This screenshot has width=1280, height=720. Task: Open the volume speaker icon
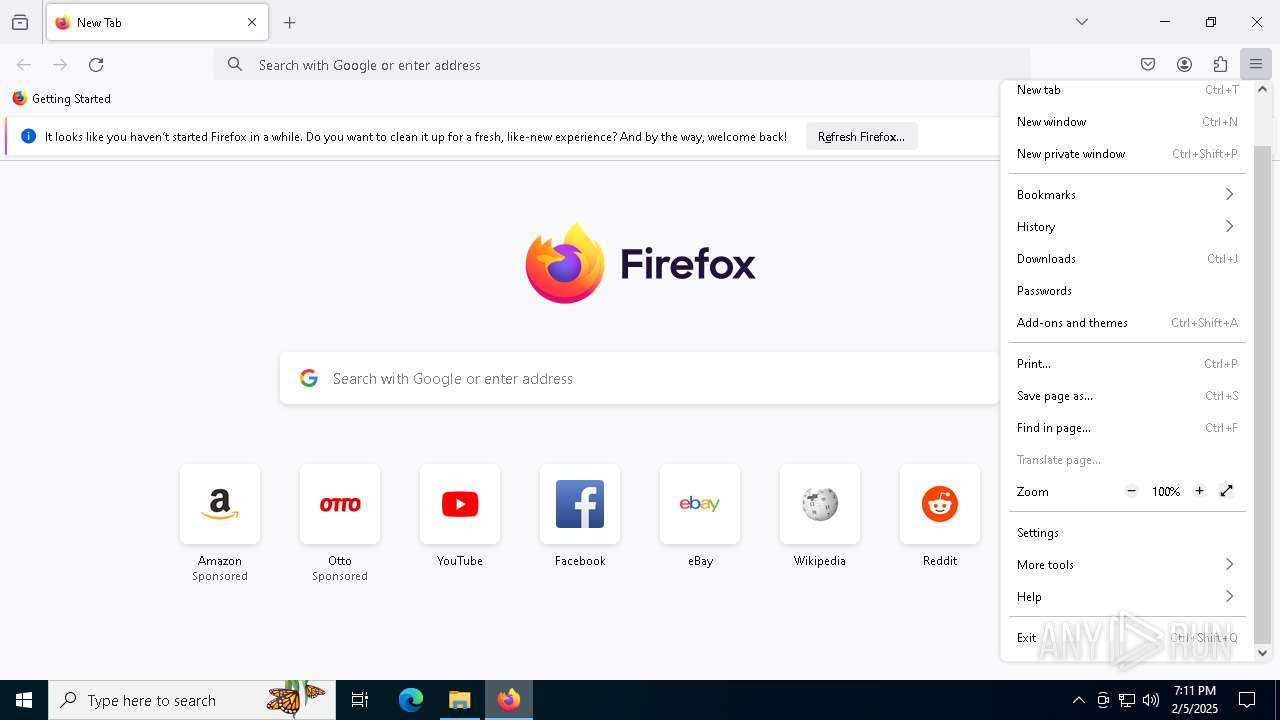(1151, 700)
